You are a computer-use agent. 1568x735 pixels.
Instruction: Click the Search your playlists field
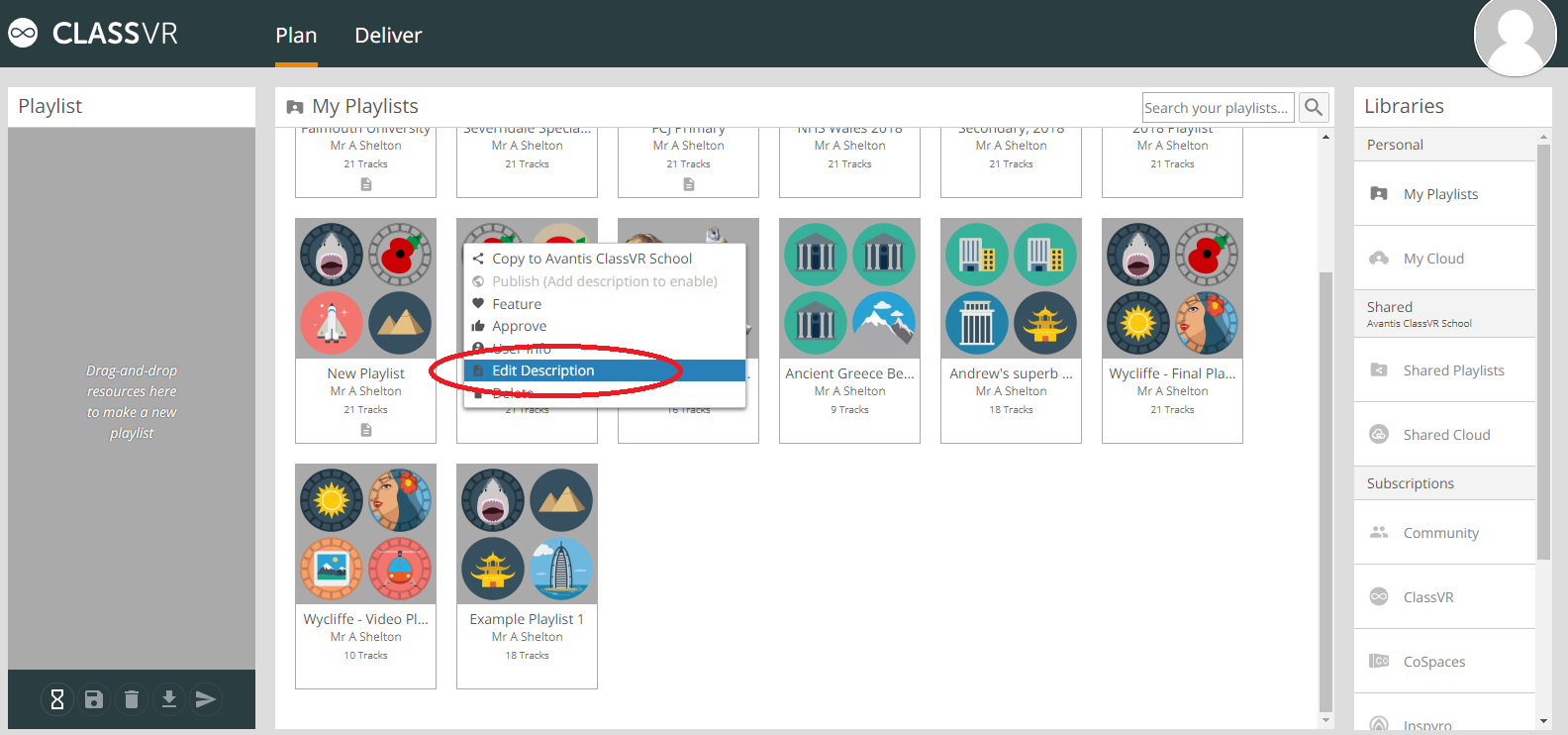tap(1218, 107)
